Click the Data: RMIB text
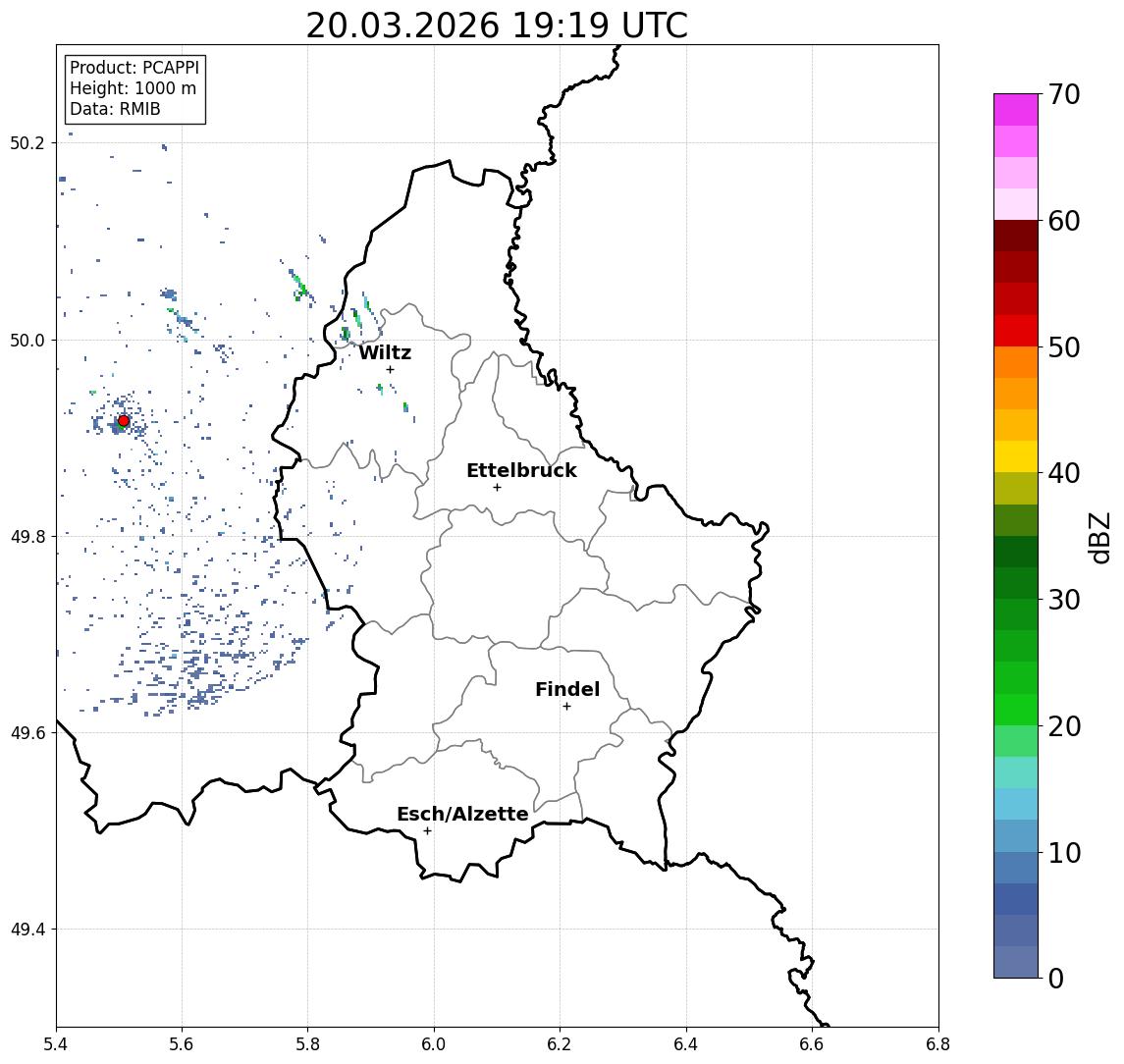 tap(115, 109)
